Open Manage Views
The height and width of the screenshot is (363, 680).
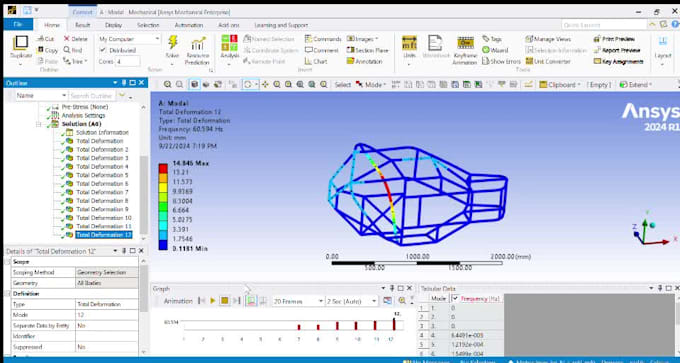point(548,39)
